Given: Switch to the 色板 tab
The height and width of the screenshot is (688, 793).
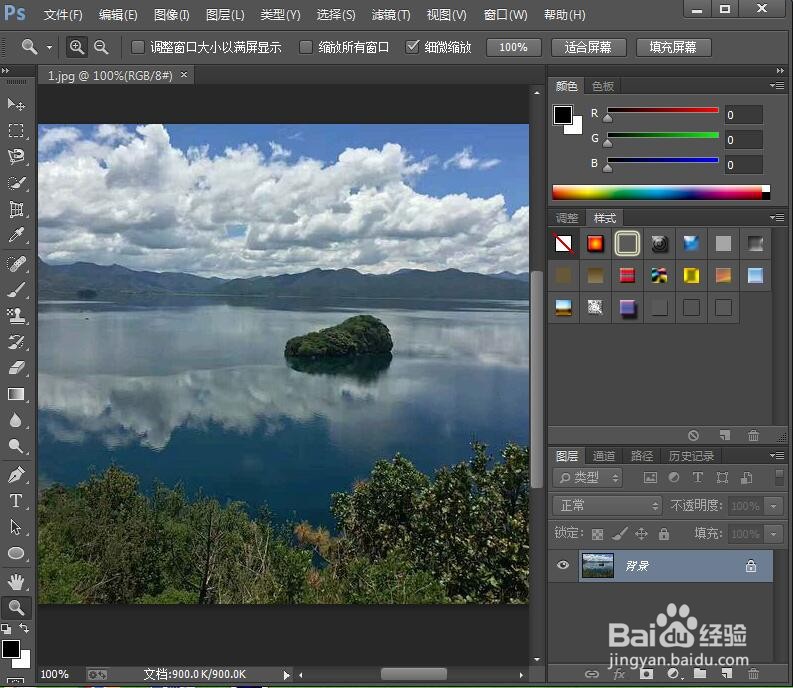Looking at the screenshot, I should click(x=603, y=86).
